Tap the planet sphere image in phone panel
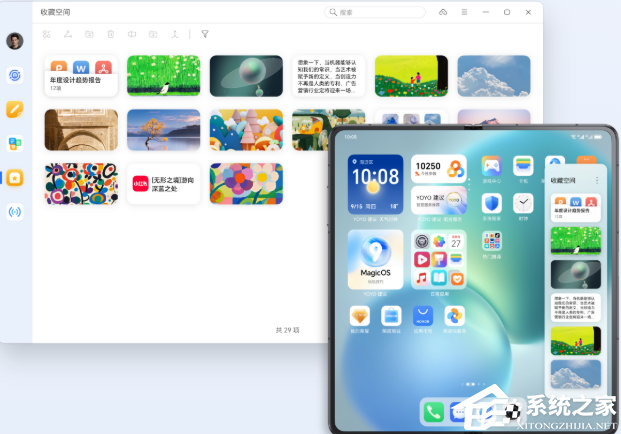The height and width of the screenshot is (434, 621). coord(576,274)
